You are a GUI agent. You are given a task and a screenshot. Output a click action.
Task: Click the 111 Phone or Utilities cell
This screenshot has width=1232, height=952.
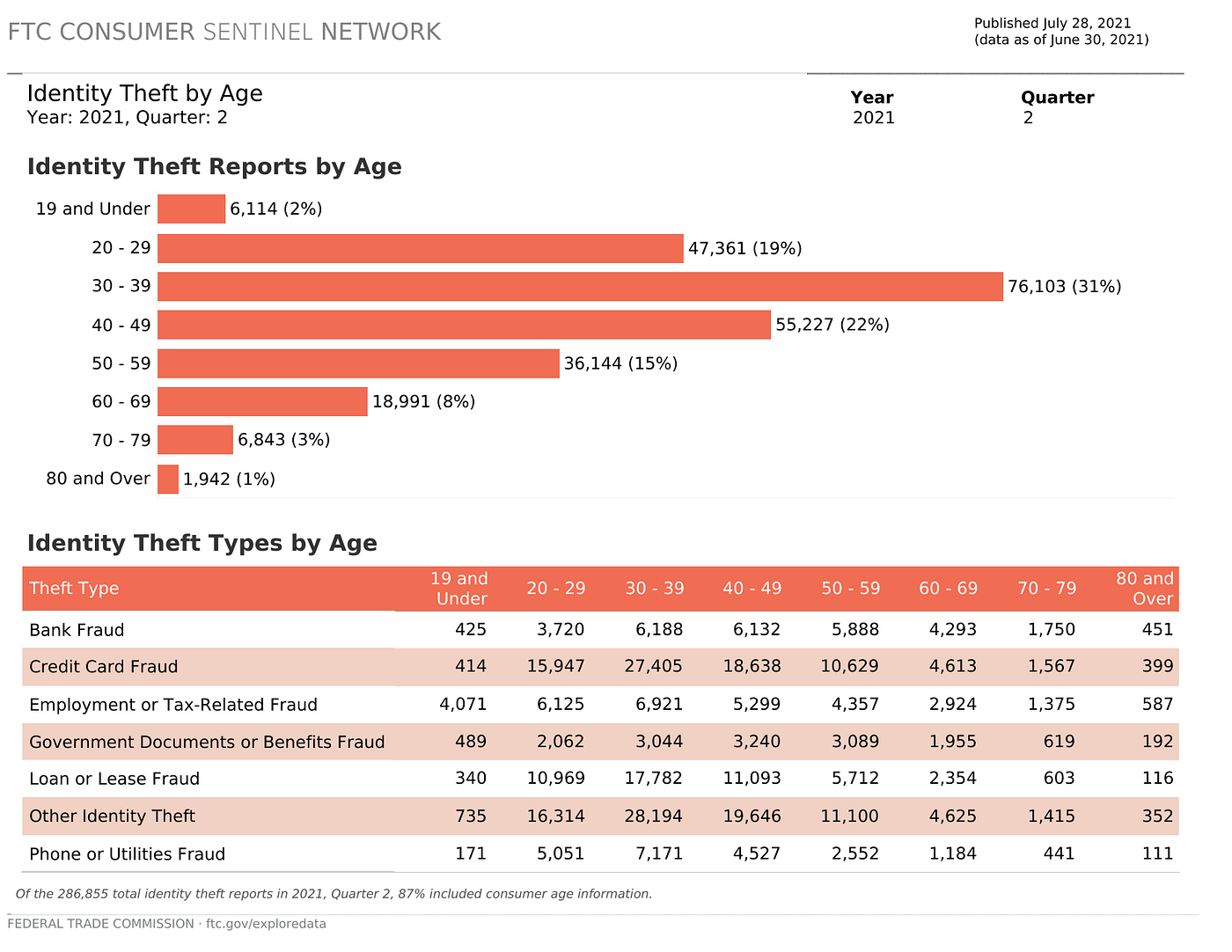click(1158, 854)
